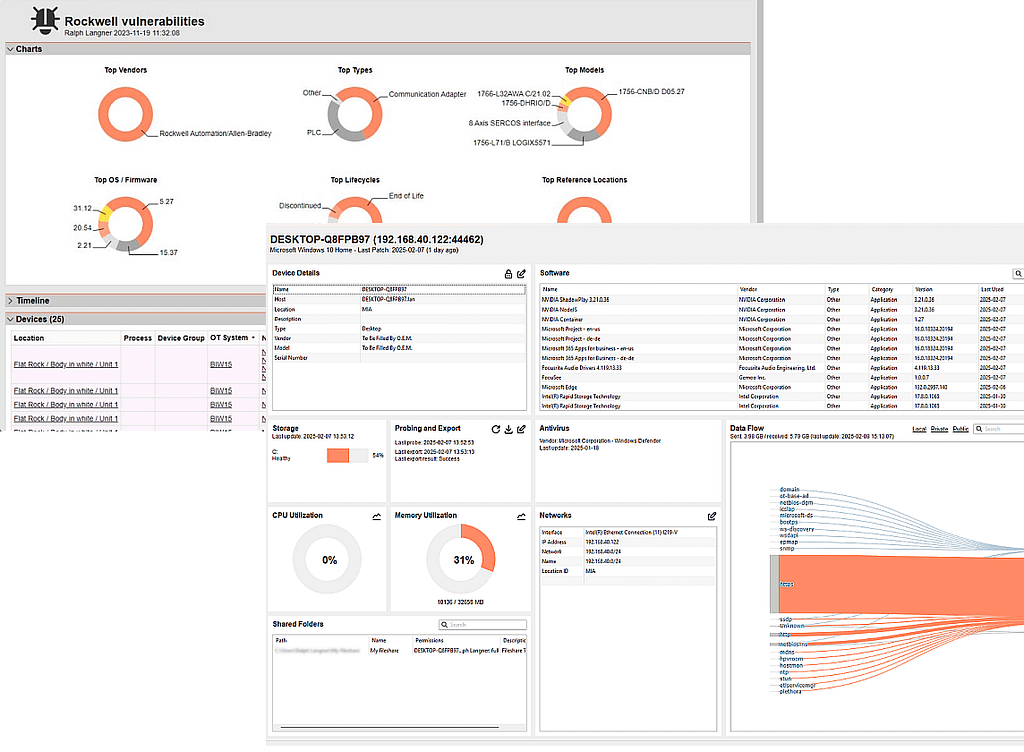Screen dimensions: 1024x752
Task: Sort Software list by the Category header
Action: click(x=882, y=289)
